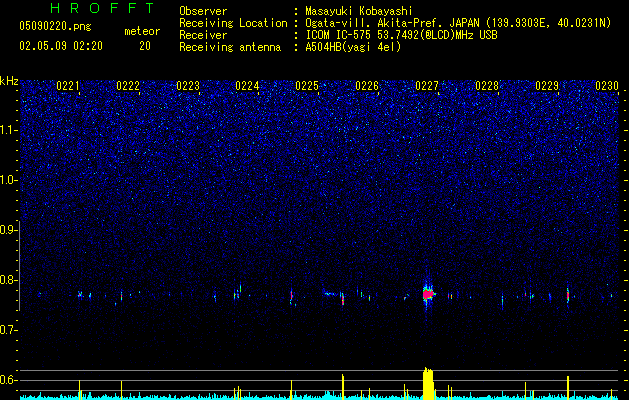Click the 0229 time marker
Screen dimensions: 629x400
coord(547,86)
